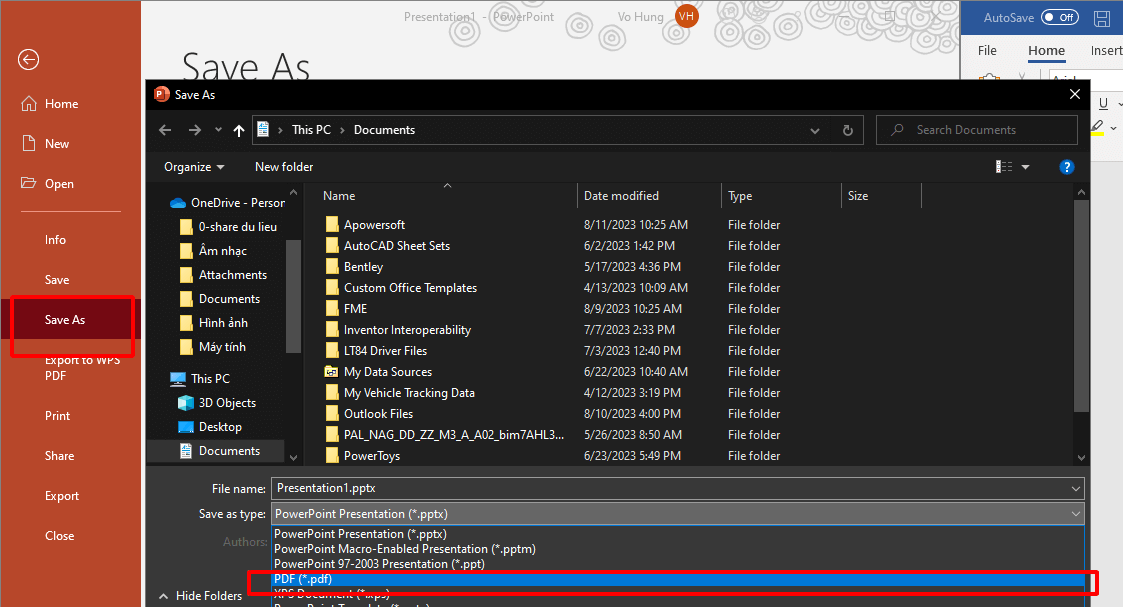The image size is (1123, 607).
Task: Select Attachments folder in tree
Action: (223, 275)
